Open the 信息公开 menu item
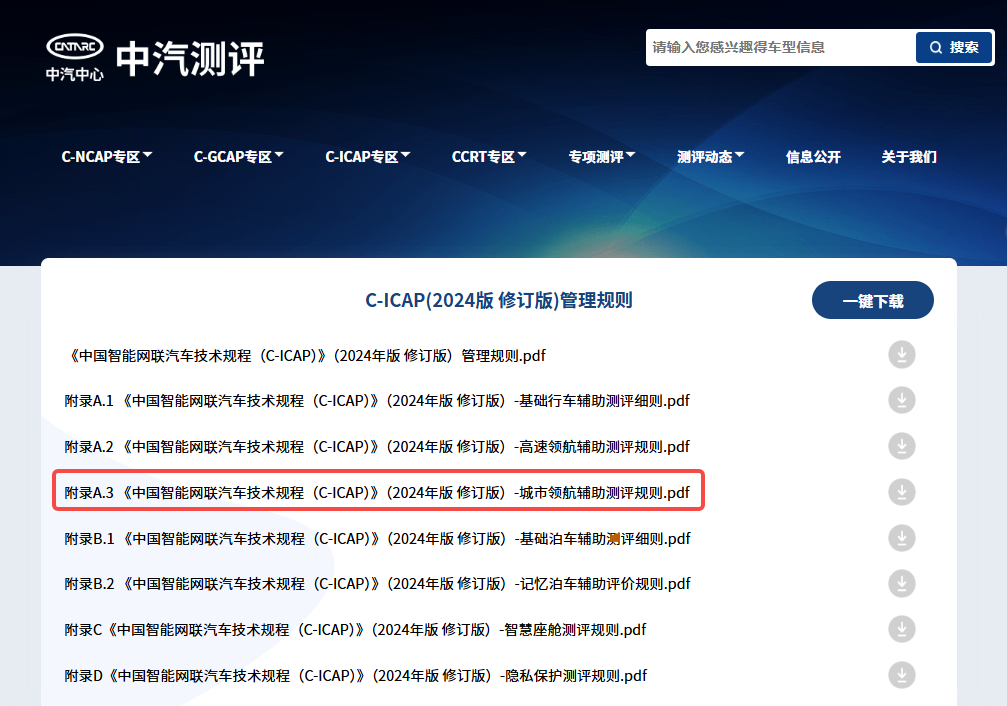This screenshot has height=706, width=1007. [x=813, y=157]
